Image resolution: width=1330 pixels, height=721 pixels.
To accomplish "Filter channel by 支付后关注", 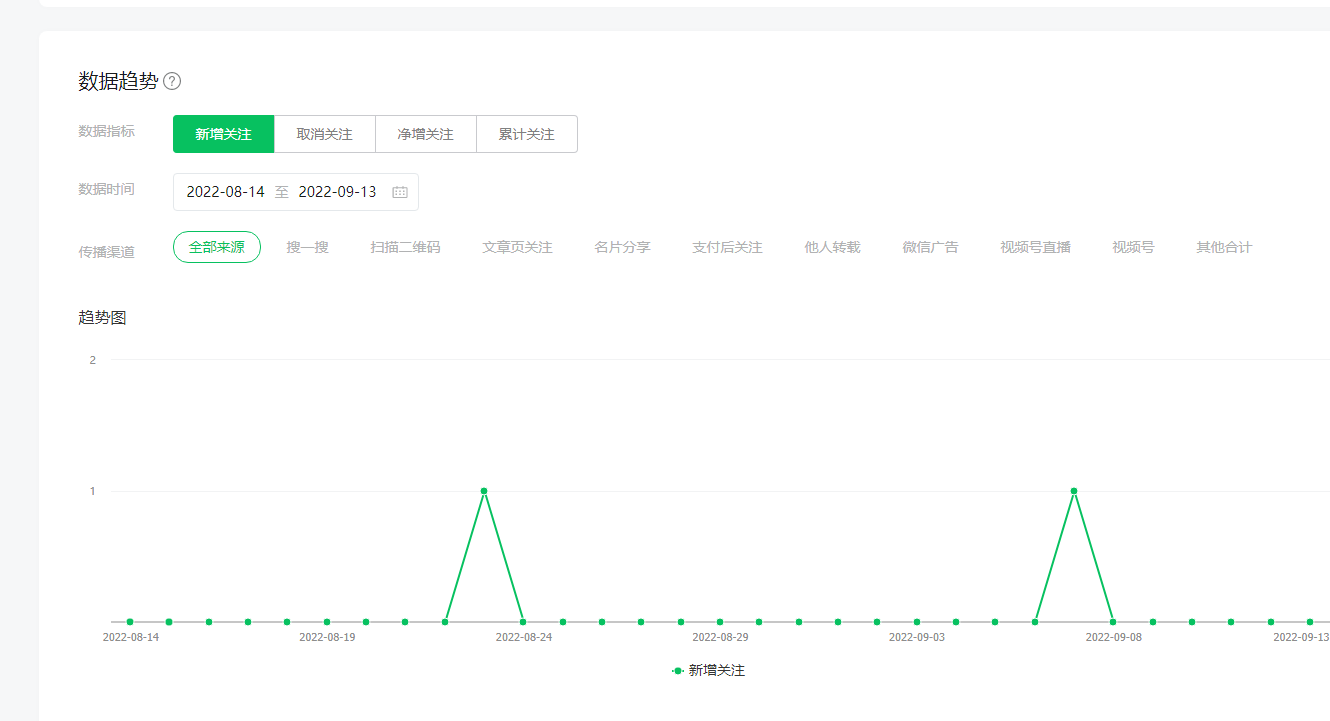I will pos(727,247).
